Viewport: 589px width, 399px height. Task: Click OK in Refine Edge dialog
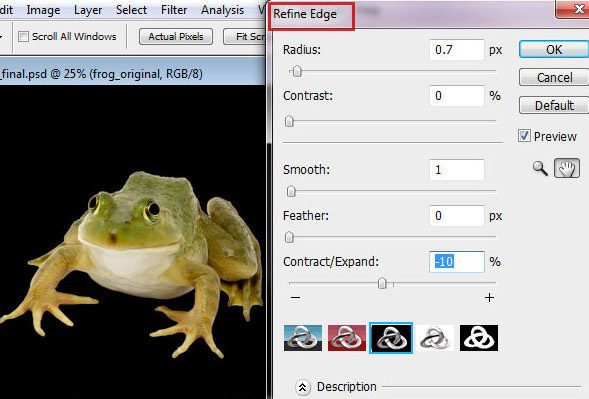[x=554, y=50]
